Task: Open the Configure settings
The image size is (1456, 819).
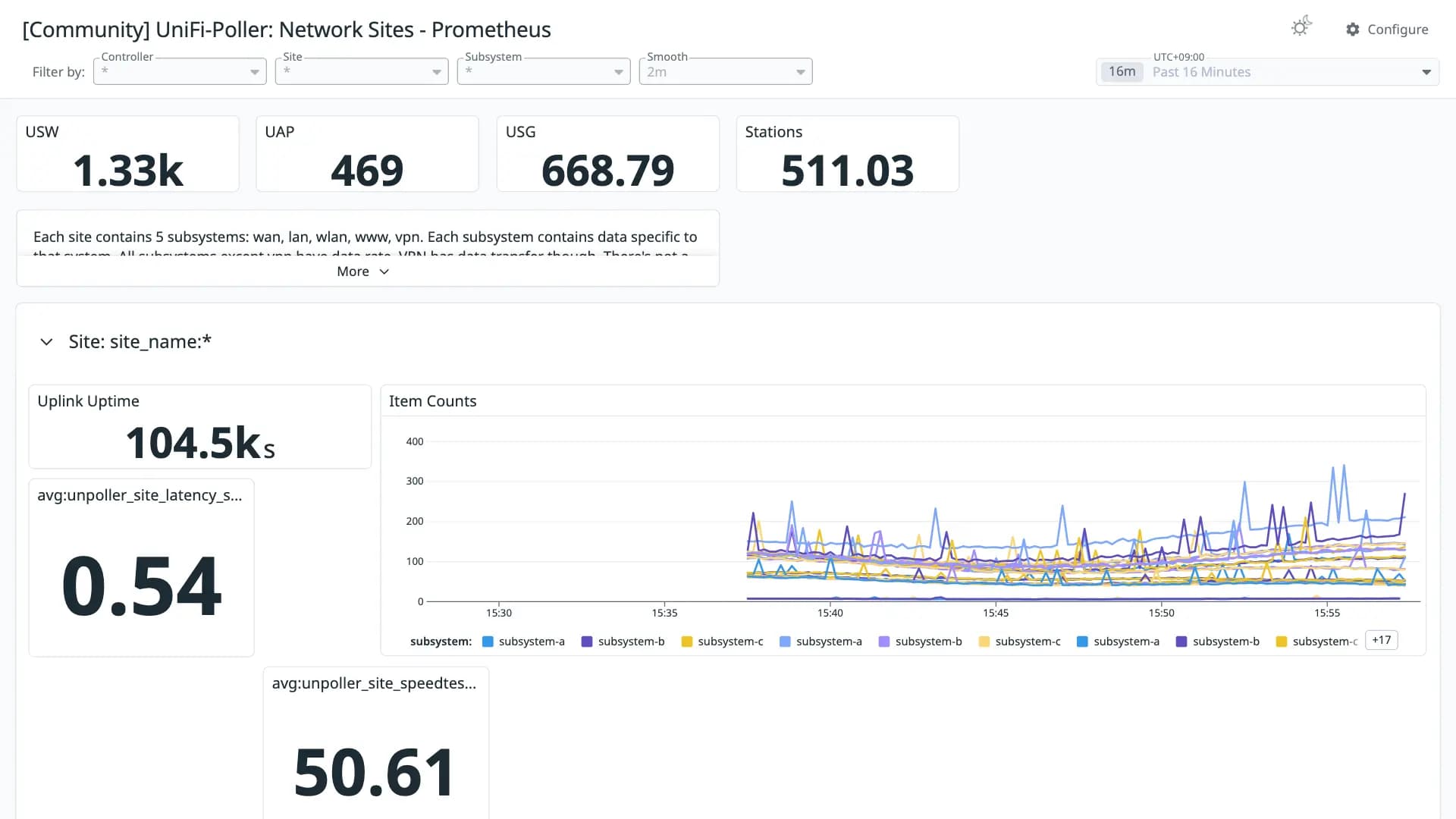Action: click(1387, 29)
